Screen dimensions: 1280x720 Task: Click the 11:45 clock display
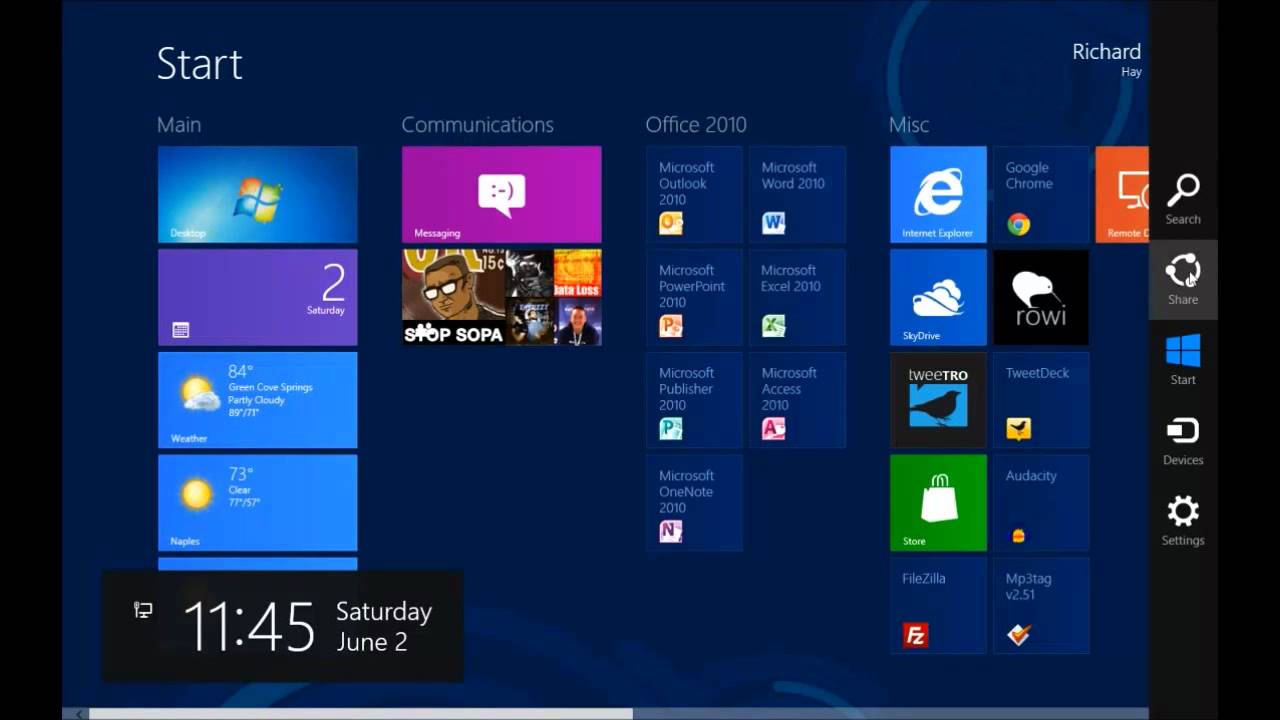(249, 627)
